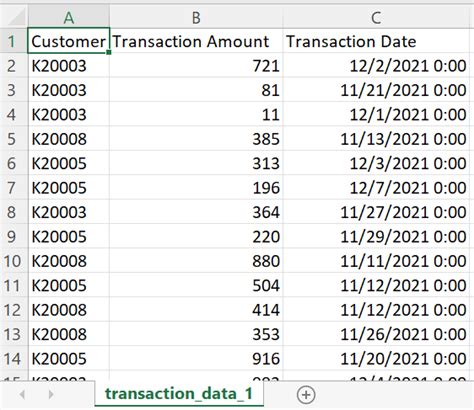Select cell with amount 916
Image resolution: width=474 pixels, height=410 pixels.
[x=196, y=358]
